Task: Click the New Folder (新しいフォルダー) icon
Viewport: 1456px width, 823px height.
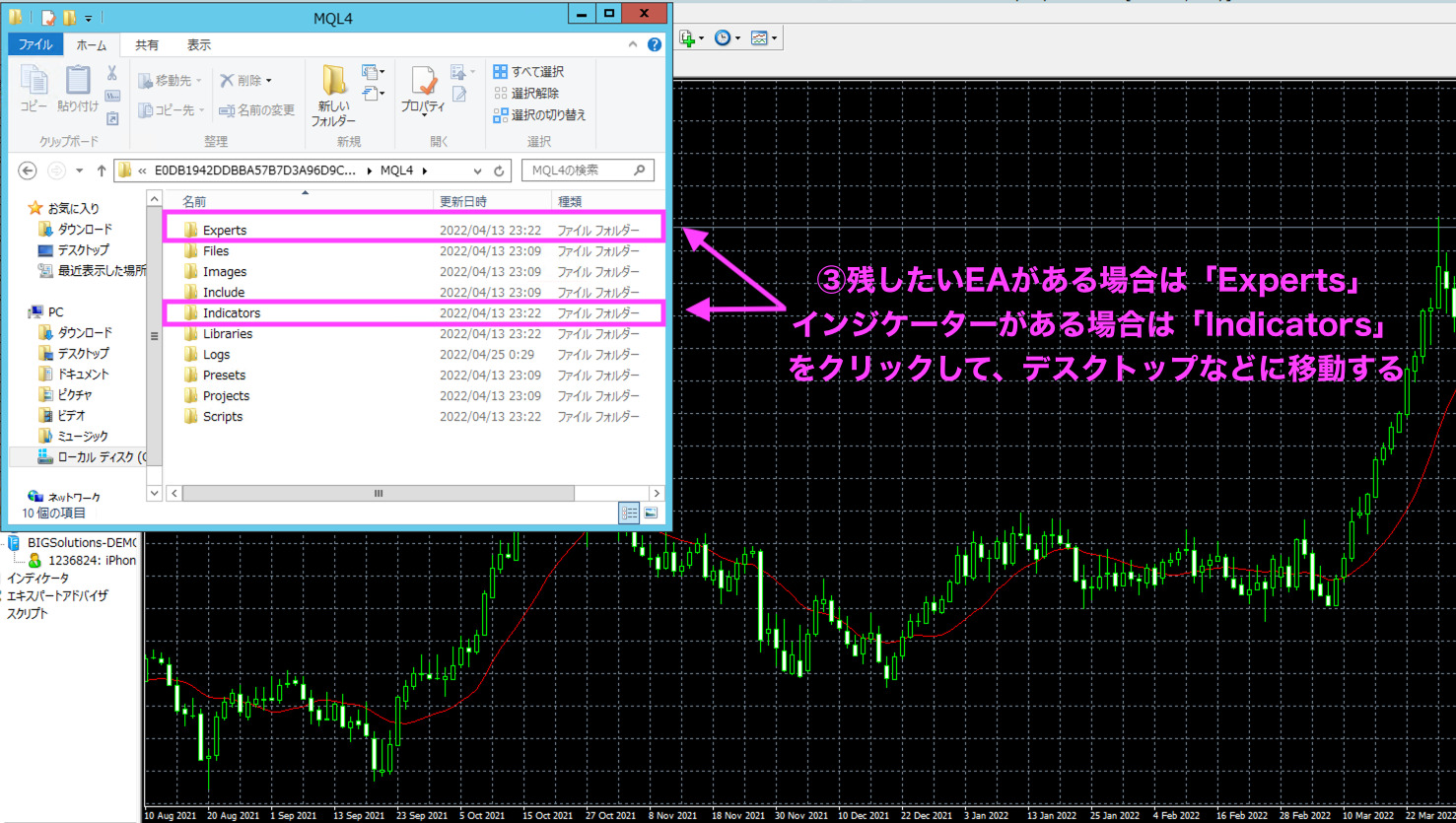Action: [333, 96]
